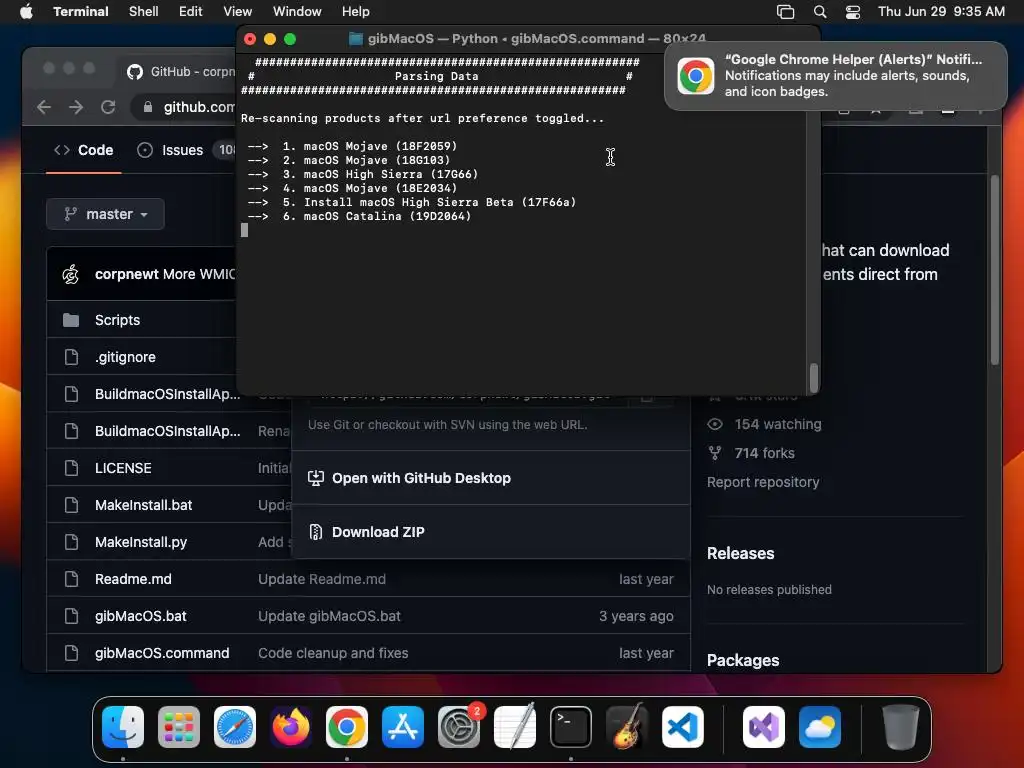This screenshot has width=1024, height=768.
Task: Go back in the Chrome window
Action: tap(44, 107)
